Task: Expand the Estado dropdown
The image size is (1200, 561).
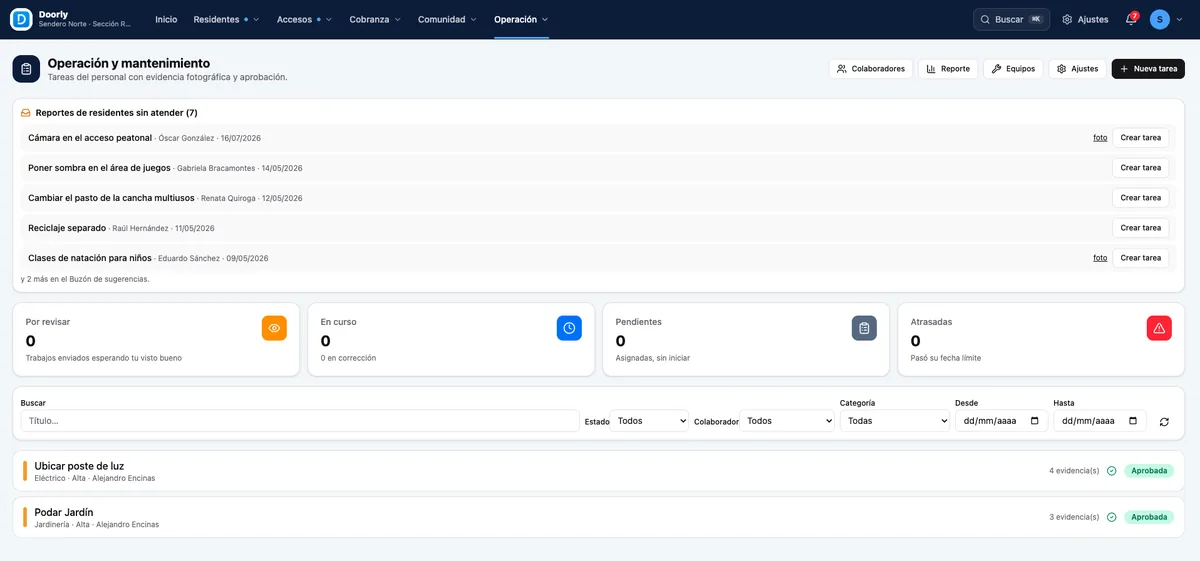Action: [x=650, y=421]
